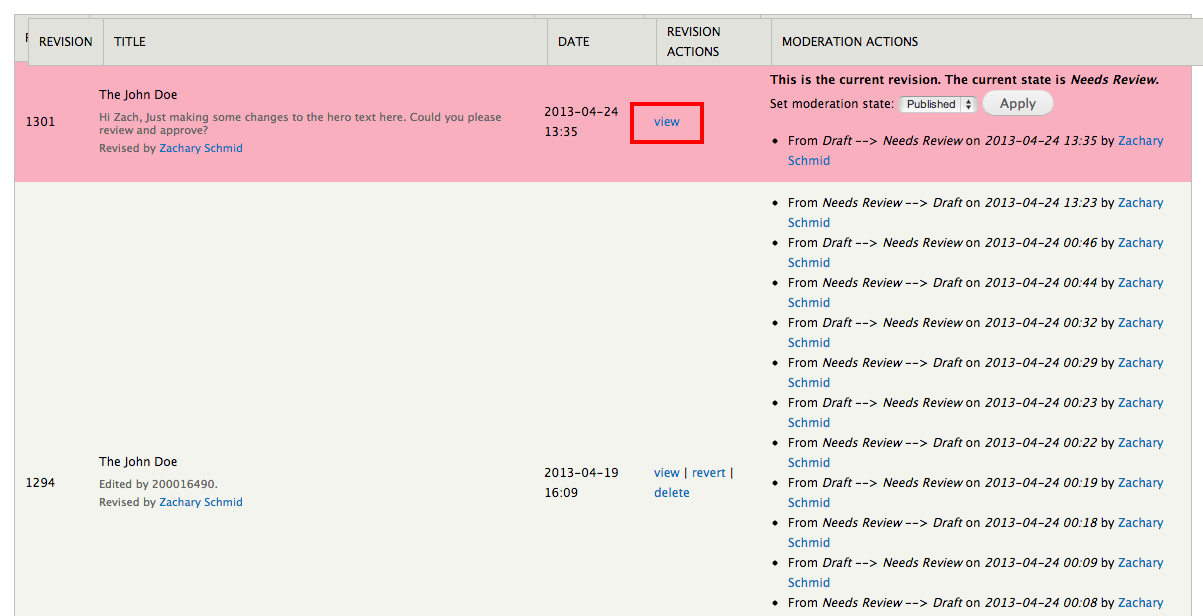The image size is (1203, 616).
Task: Click the 'Hi Zach, Just making some changes' log message
Action: pos(300,124)
